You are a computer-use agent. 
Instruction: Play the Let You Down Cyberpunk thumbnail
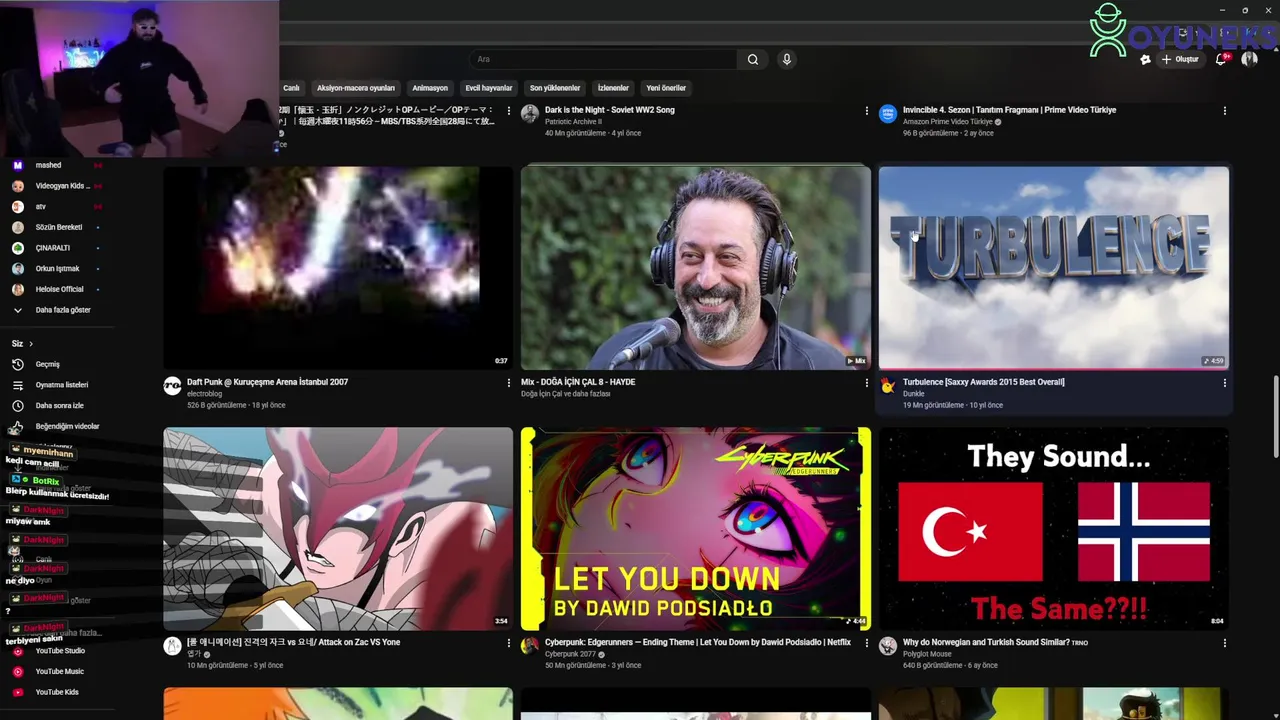point(696,529)
